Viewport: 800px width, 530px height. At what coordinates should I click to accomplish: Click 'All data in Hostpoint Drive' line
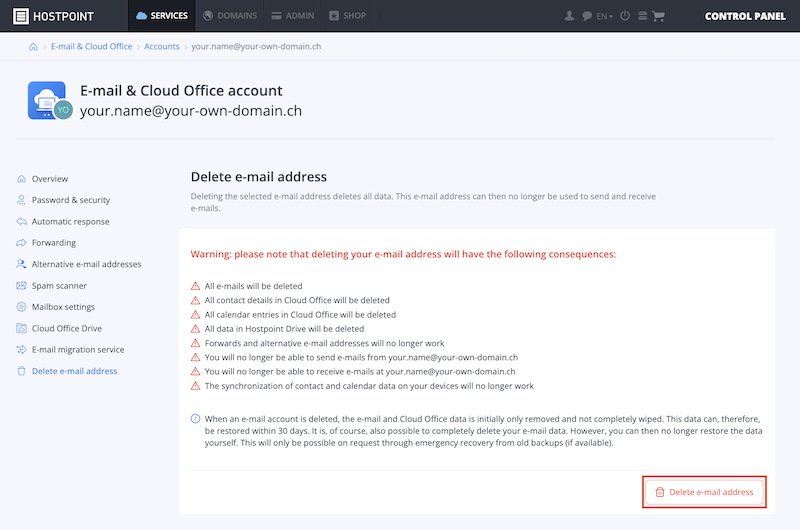(x=284, y=329)
